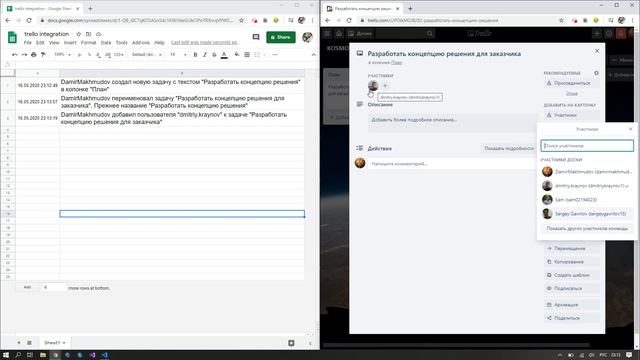Open the Add-ons menu in Sheets

pyautogui.click(x=141, y=43)
